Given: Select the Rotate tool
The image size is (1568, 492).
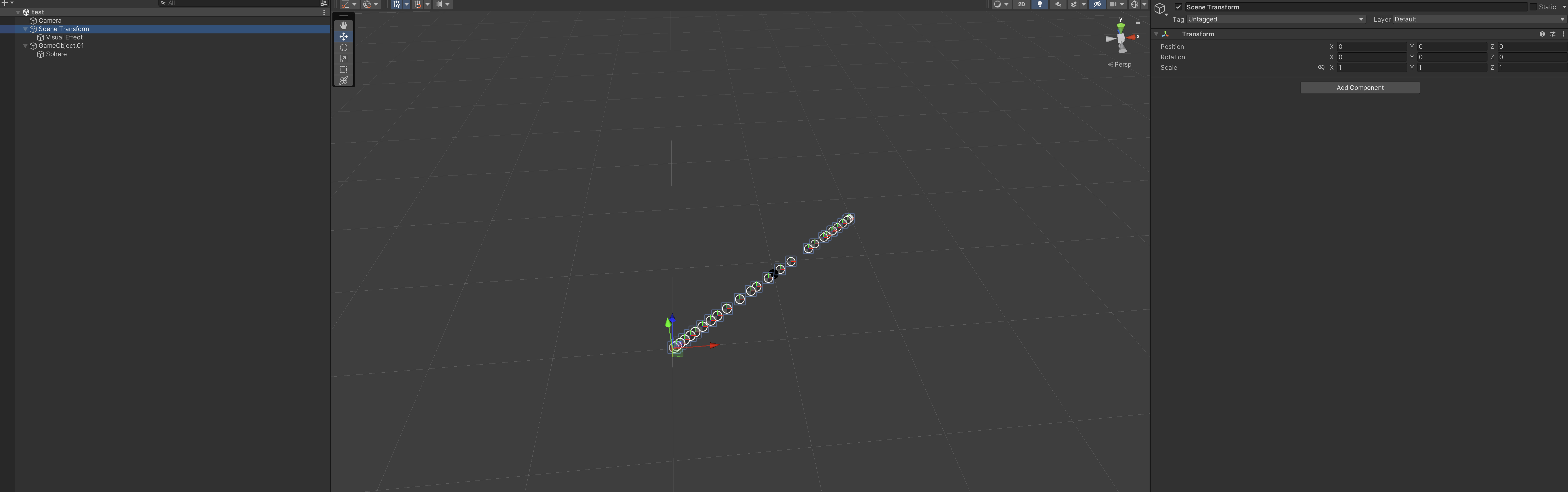Looking at the screenshot, I should [x=343, y=48].
